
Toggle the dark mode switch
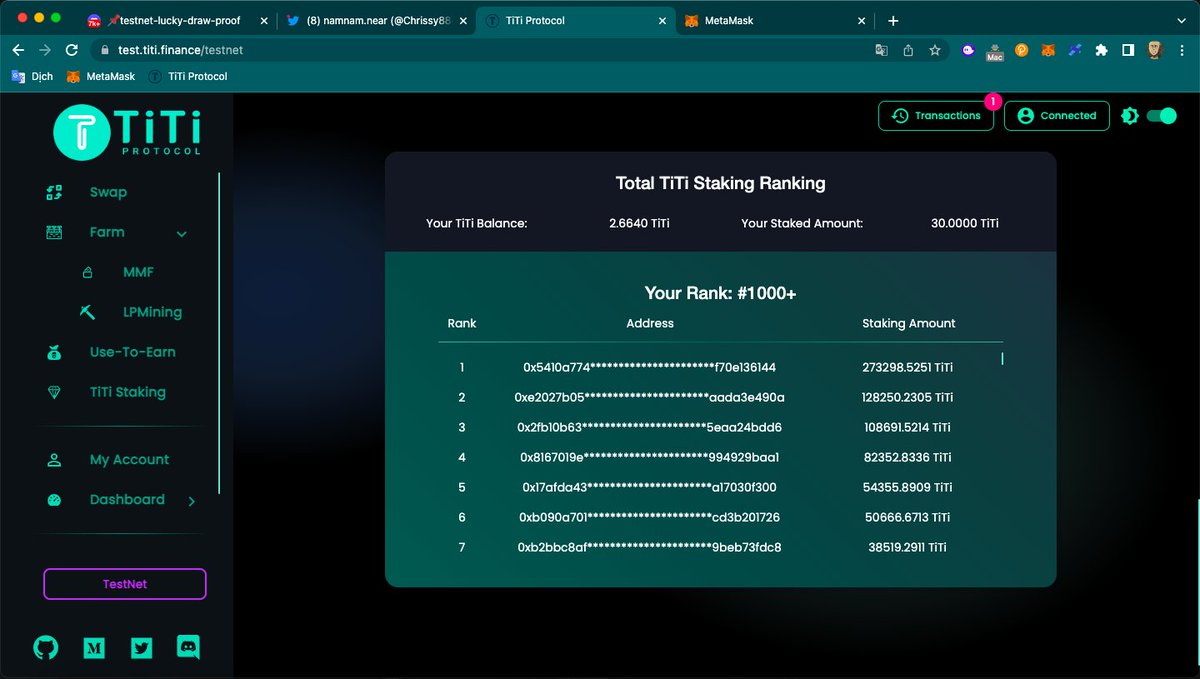point(1161,116)
